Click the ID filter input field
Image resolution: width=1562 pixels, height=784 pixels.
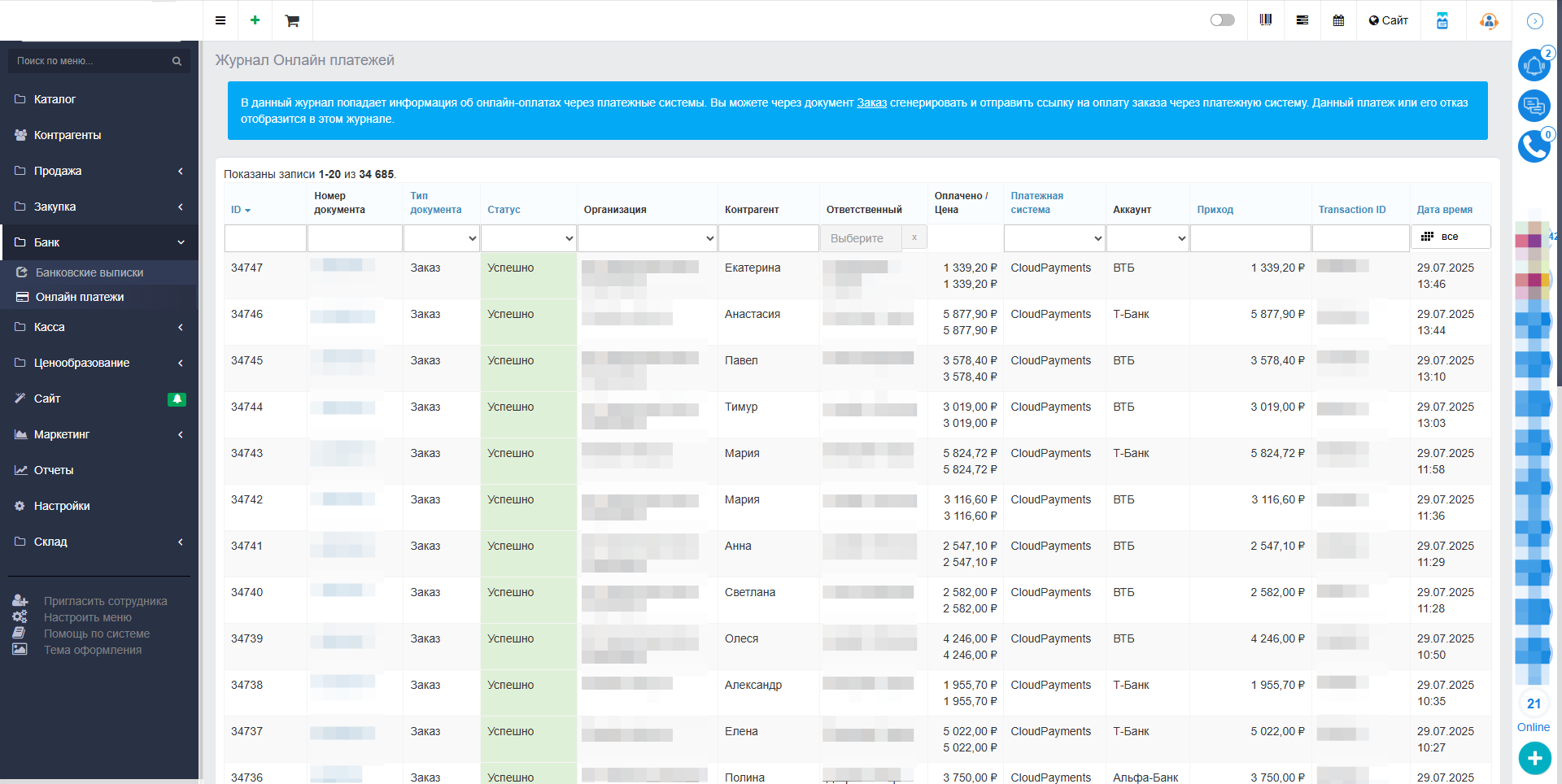coord(265,238)
